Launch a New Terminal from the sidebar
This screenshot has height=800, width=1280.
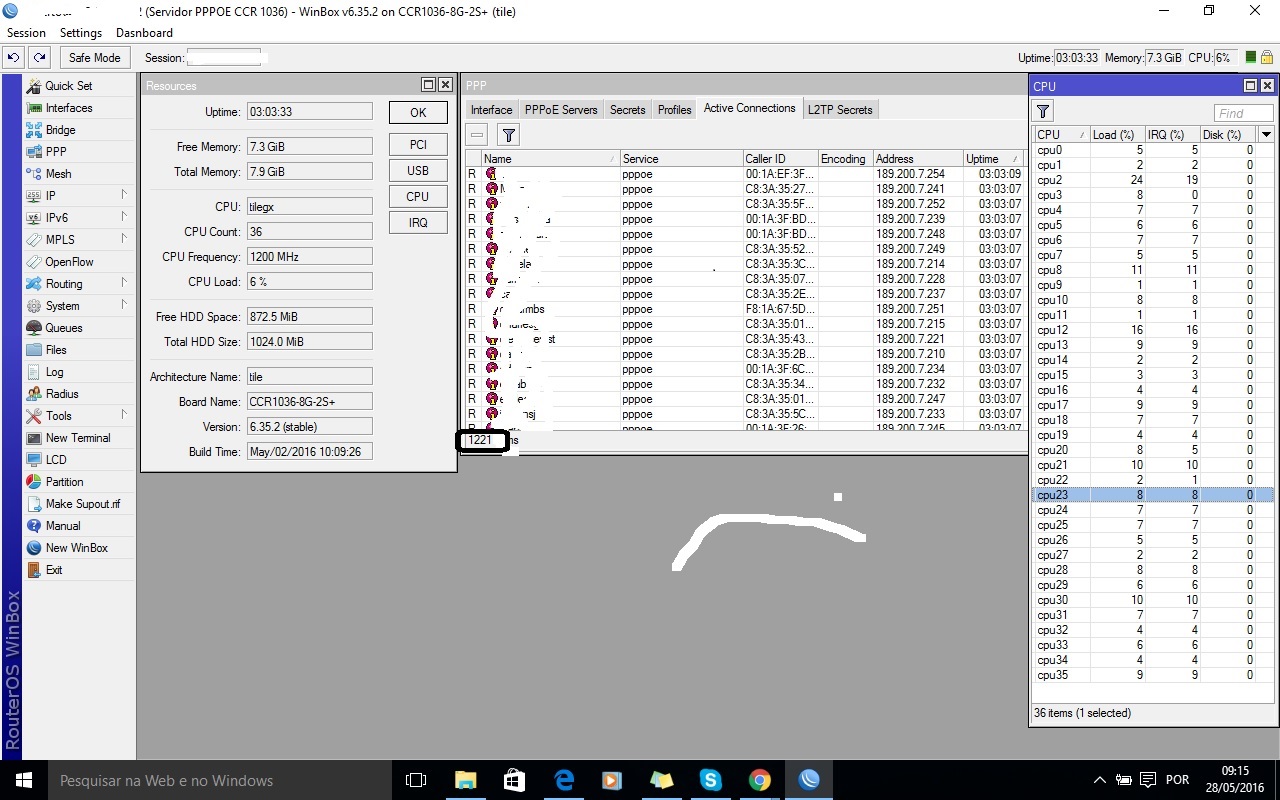(77, 438)
